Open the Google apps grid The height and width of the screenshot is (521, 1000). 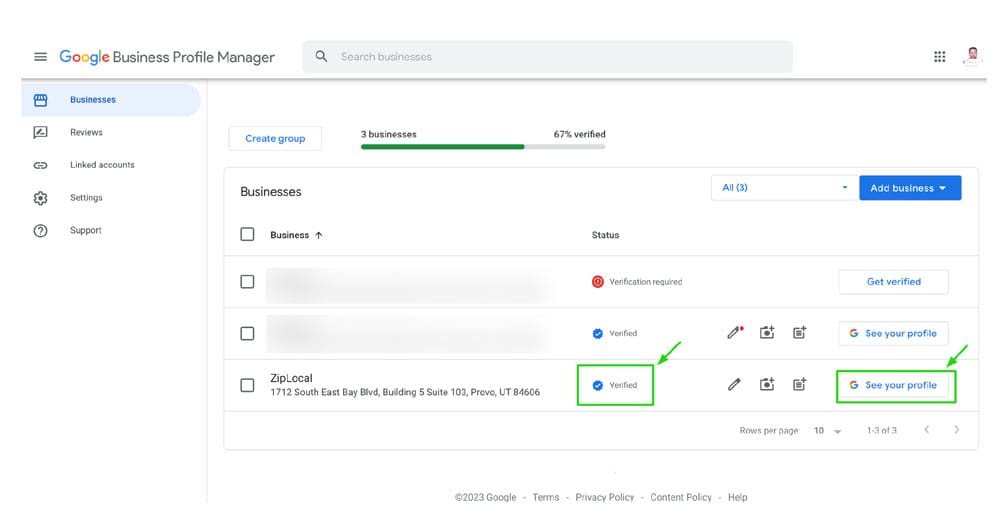pyautogui.click(x=939, y=57)
